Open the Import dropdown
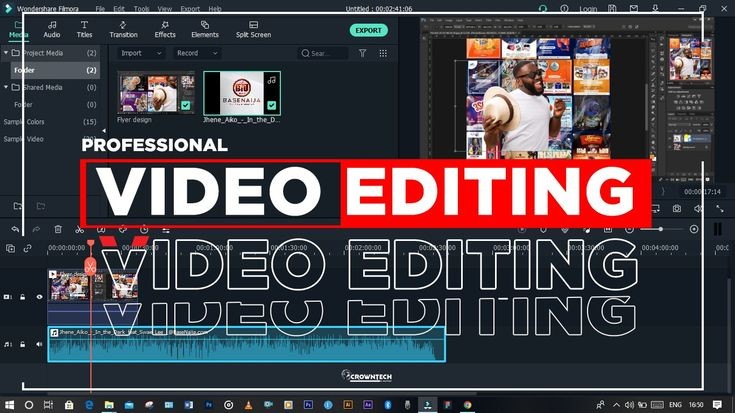Screen dimensions: 735x413 141,53
